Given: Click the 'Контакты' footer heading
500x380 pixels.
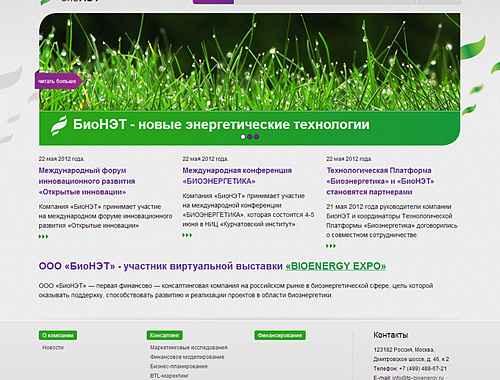Looking at the screenshot, I should point(390,335).
